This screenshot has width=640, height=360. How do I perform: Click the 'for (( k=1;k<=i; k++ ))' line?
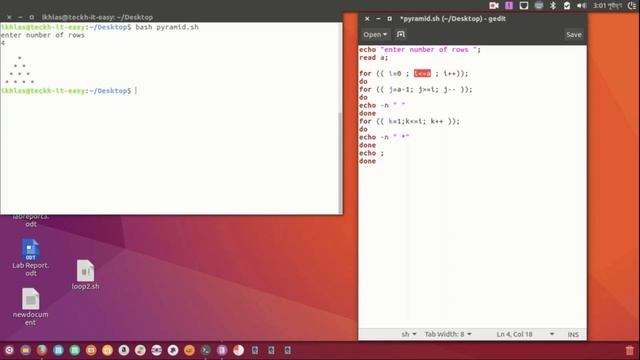[x=409, y=121]
